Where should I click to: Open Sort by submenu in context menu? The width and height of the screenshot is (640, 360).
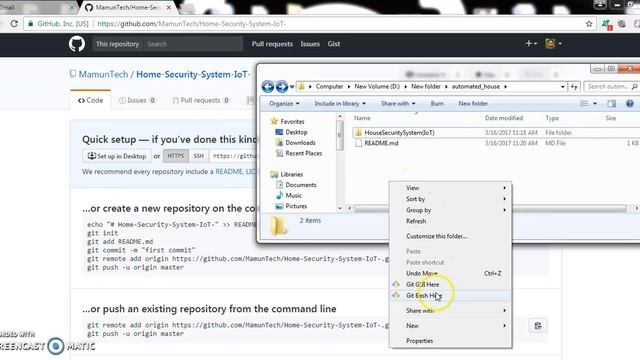coord(450,199)
